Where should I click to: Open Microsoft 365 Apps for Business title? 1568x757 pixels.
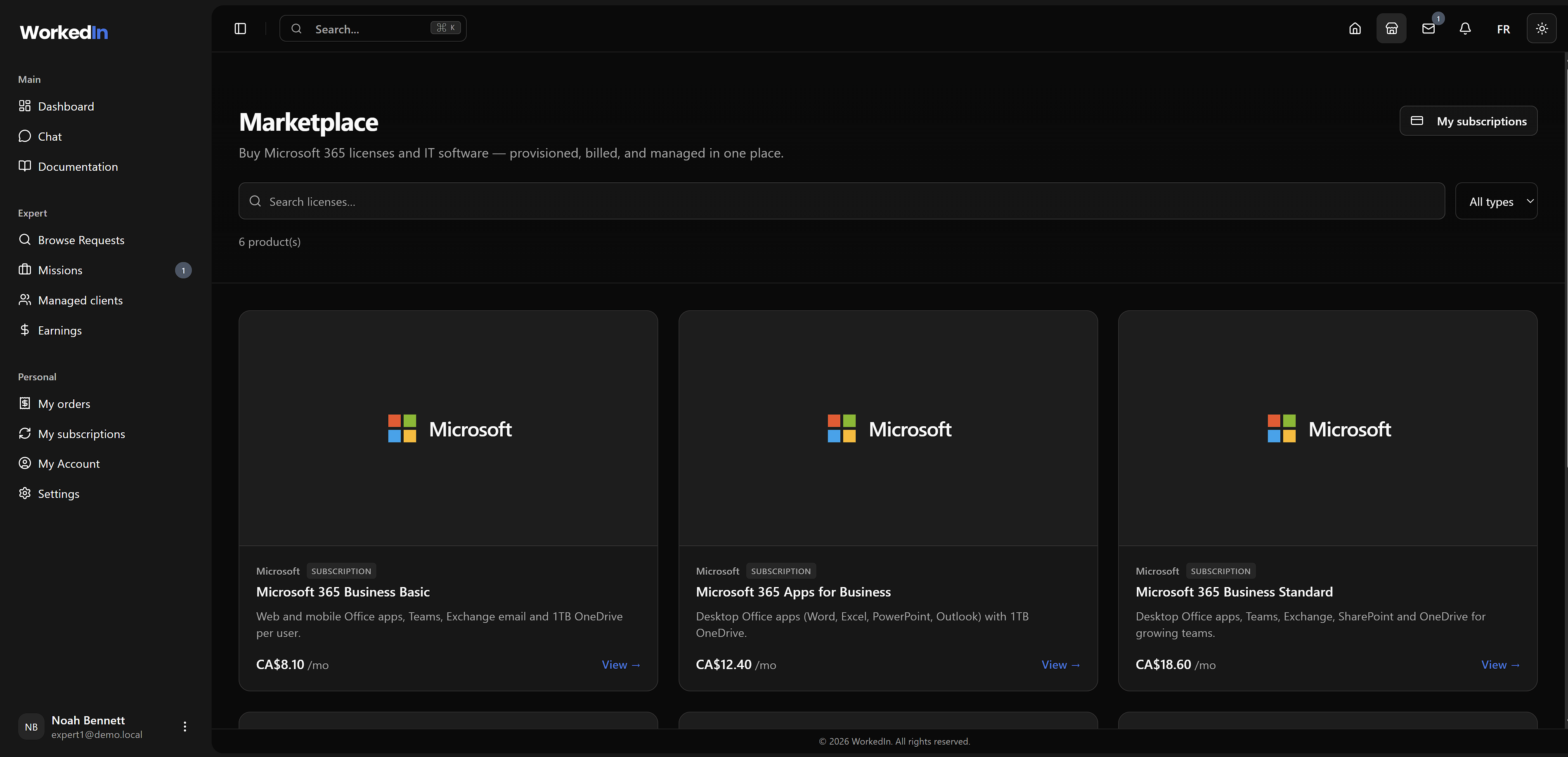click(793, 592)
